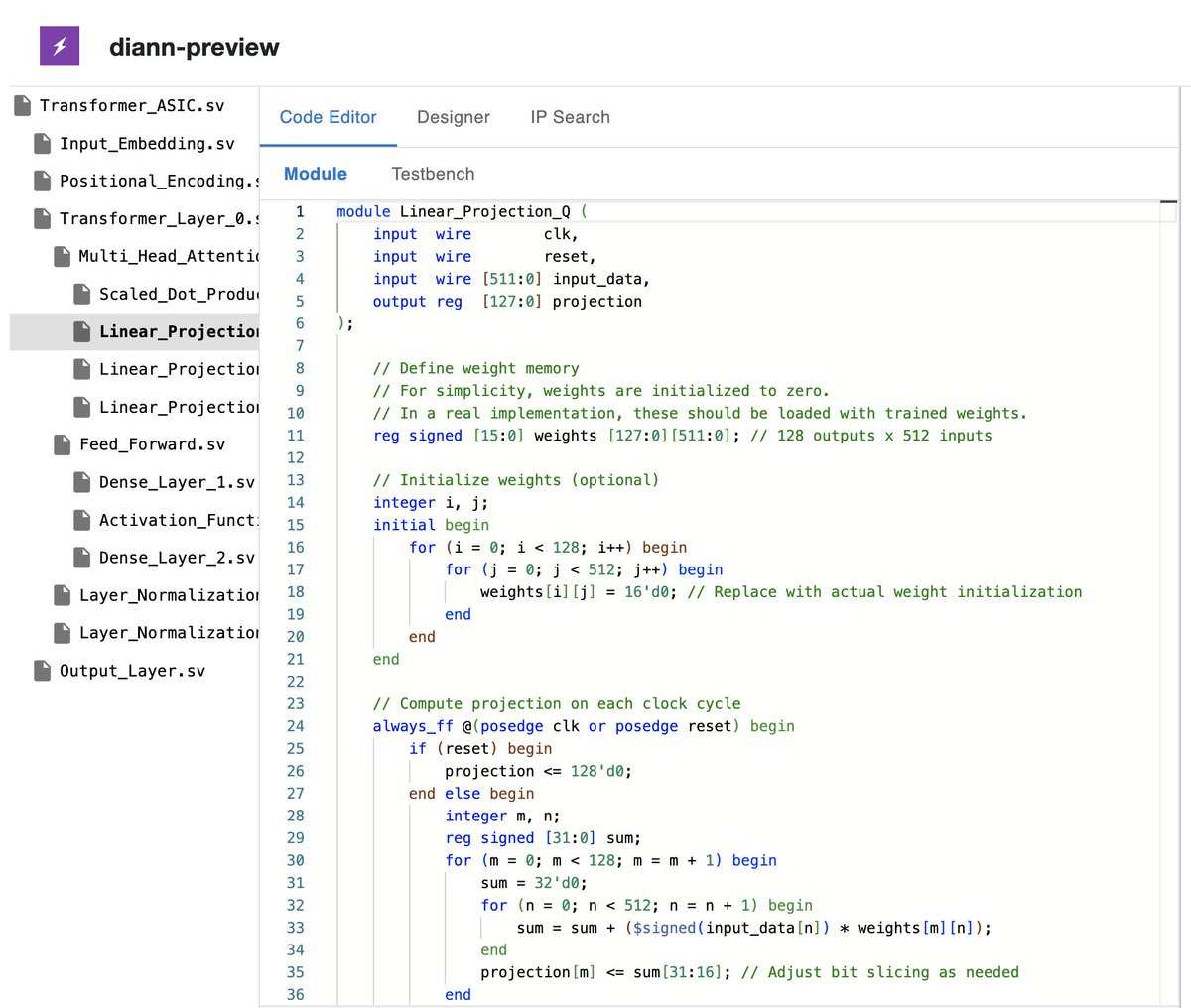This screenshot has width=1191, height=1008.
Task: Click file icon beside Transformer_Layer_0
Action: pos(42,218)
